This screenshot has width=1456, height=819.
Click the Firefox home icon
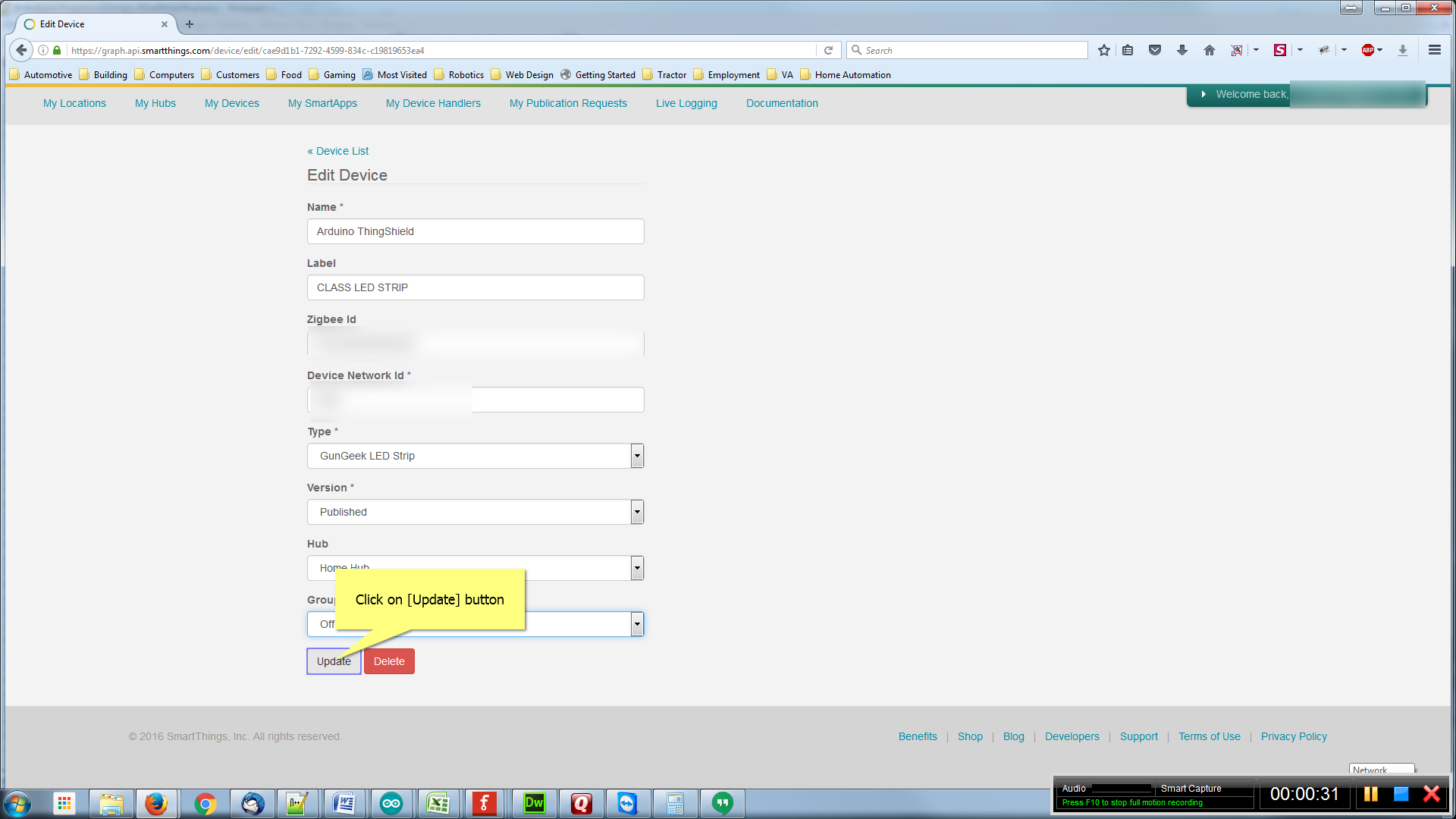click(x=1209, y=50)
